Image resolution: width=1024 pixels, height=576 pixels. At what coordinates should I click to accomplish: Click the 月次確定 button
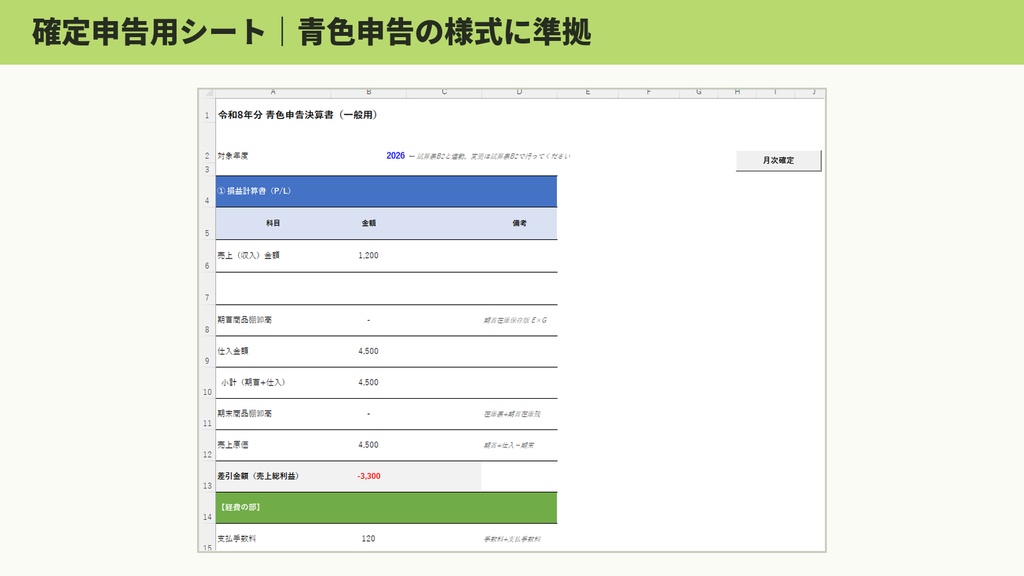pyautogui.click(x=778, y=161)
